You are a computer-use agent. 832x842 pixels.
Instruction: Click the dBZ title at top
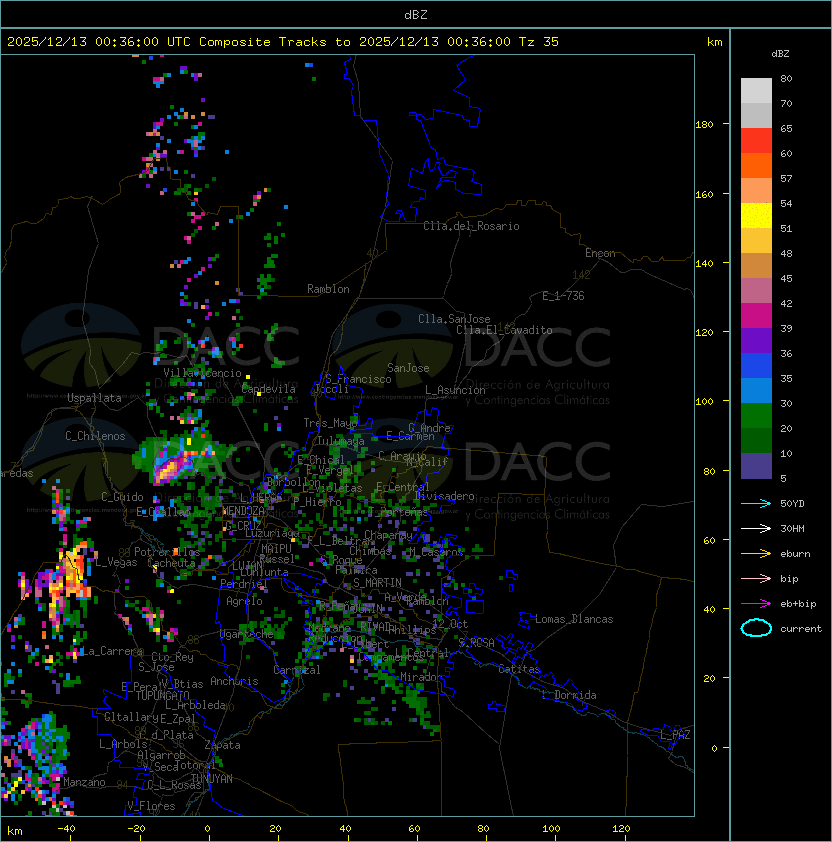pyautogui.click(x=416, y=14)
